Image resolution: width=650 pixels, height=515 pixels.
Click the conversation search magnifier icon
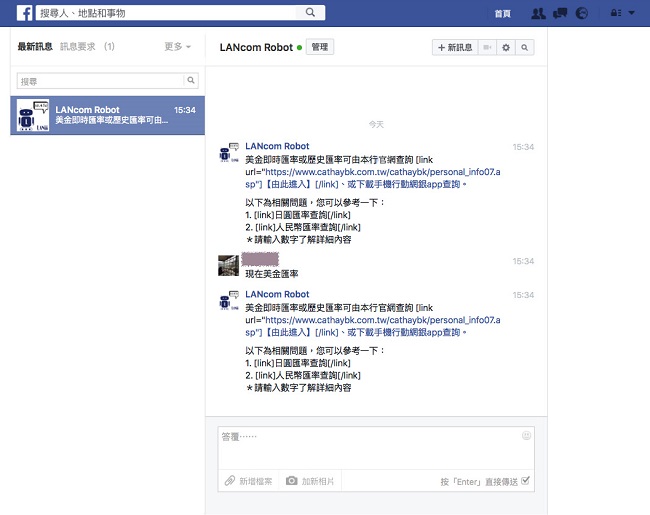(191, 80)
